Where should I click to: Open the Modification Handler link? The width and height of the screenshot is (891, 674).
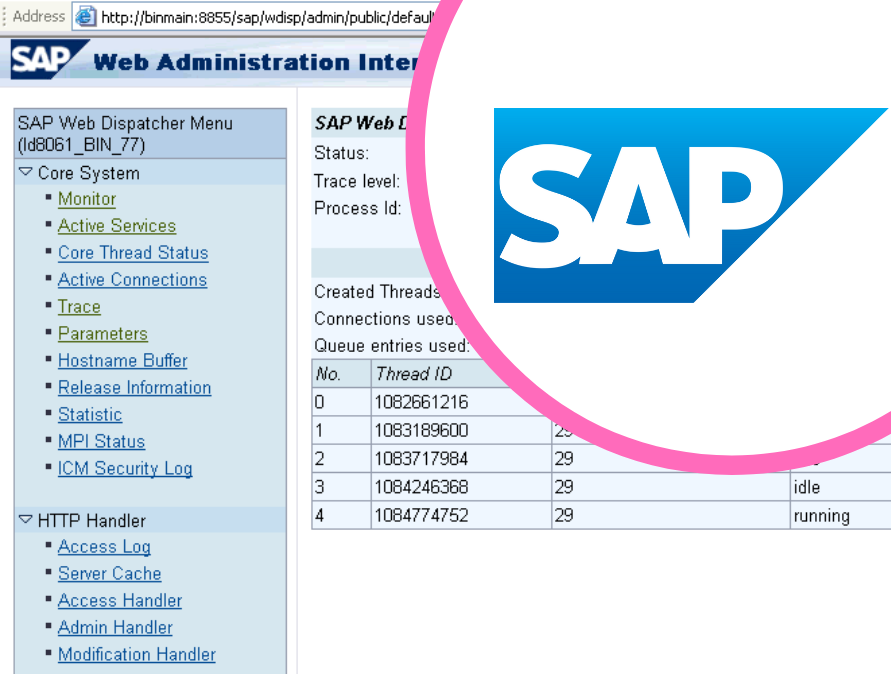[137, 655]
